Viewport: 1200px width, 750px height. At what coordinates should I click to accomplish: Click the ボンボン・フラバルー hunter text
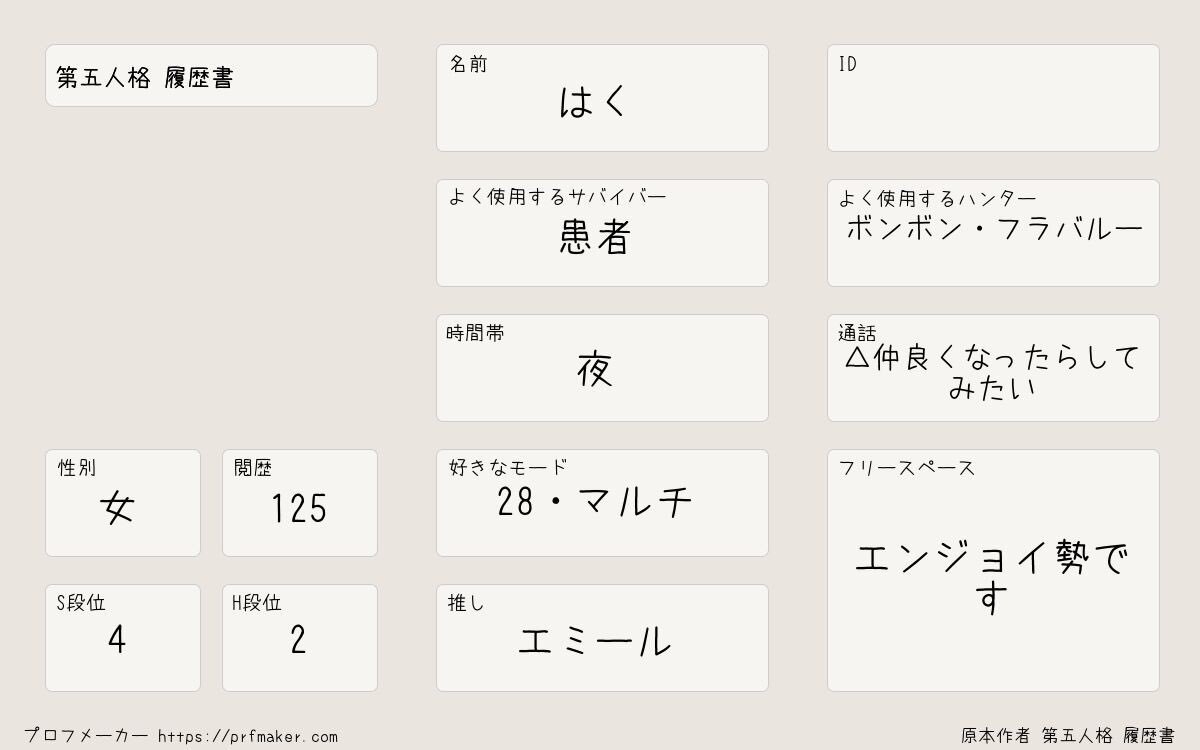pyautogui.click(x=994, y=229)
